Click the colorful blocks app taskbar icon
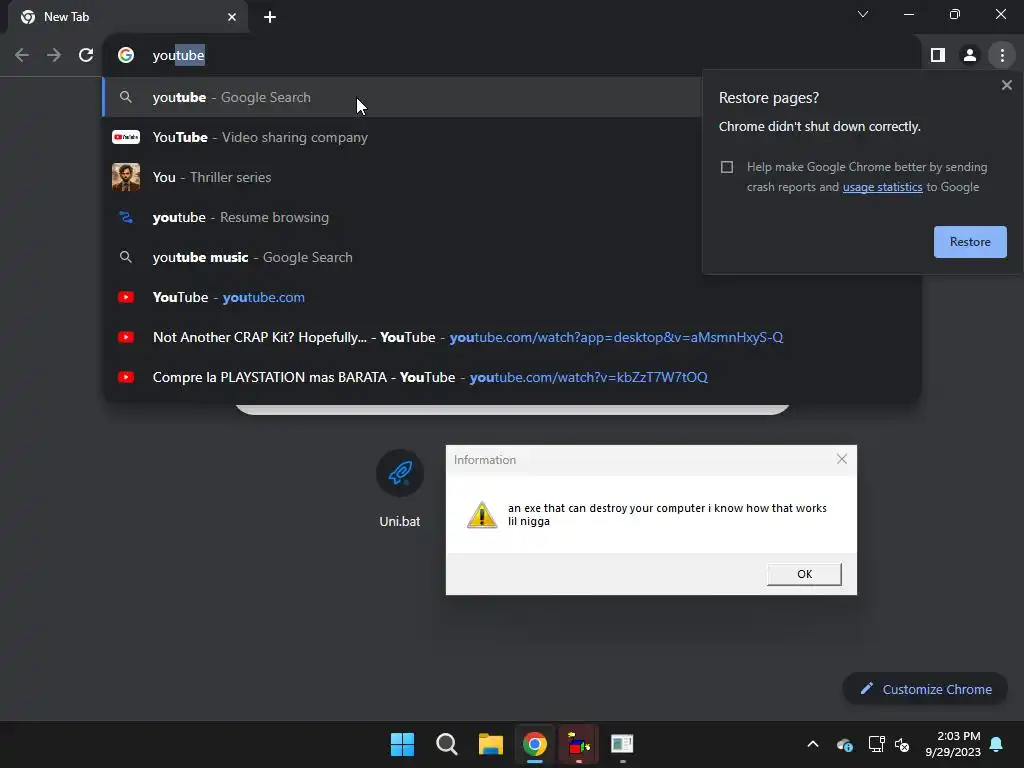The width and height of the screenshot is (1024, 768). (579, 744)
